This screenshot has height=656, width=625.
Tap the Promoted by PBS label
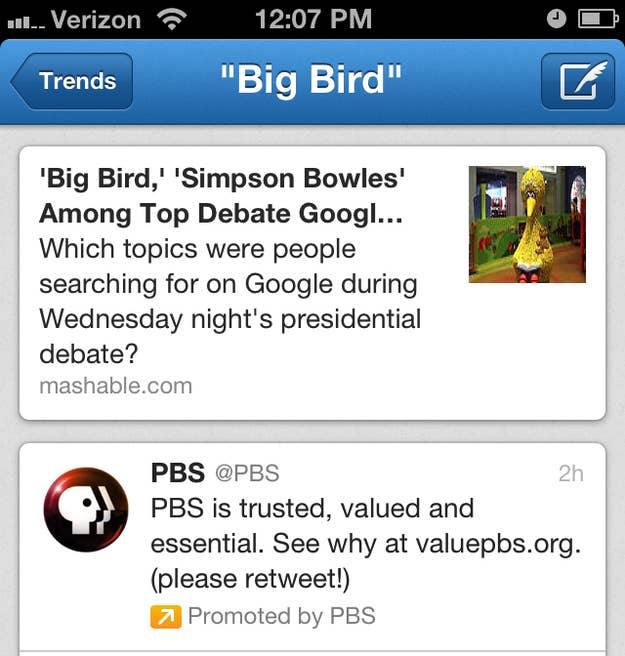pos(282,616)
